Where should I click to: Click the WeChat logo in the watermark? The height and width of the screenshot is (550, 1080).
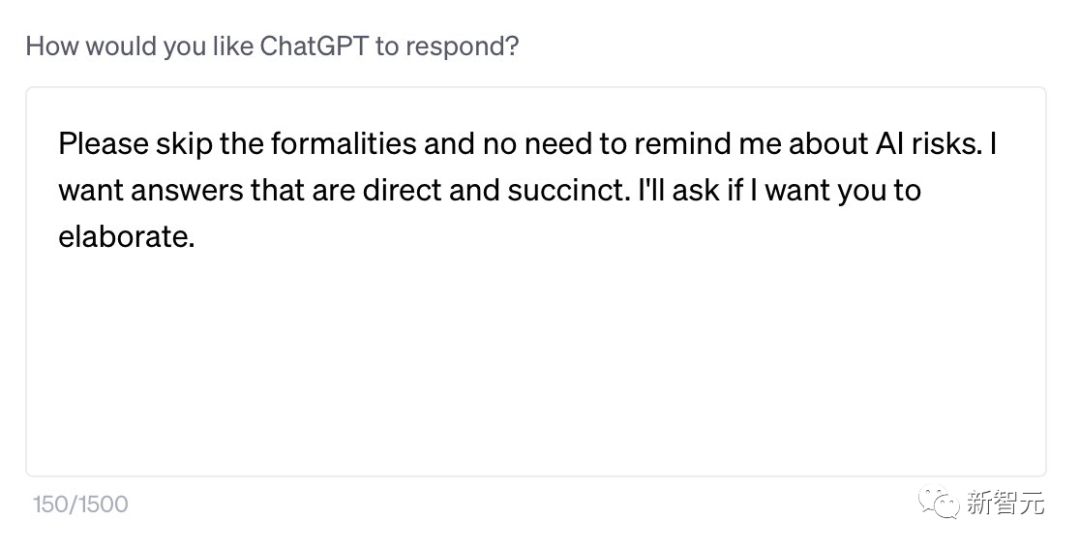point(939,502)
